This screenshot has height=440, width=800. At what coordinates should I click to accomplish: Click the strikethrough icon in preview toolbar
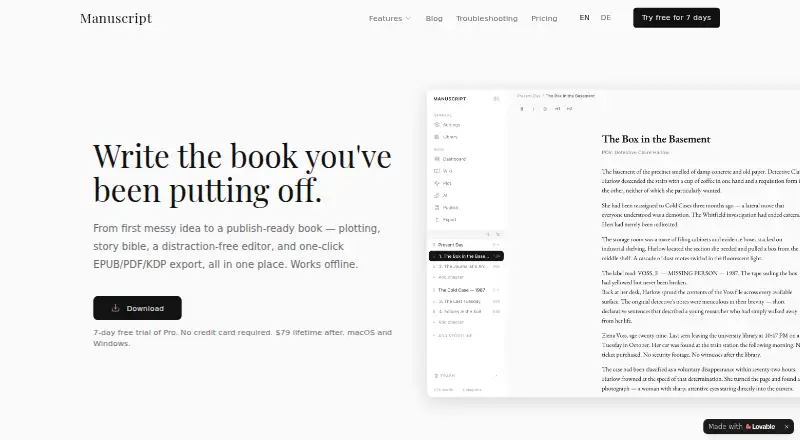545,109
